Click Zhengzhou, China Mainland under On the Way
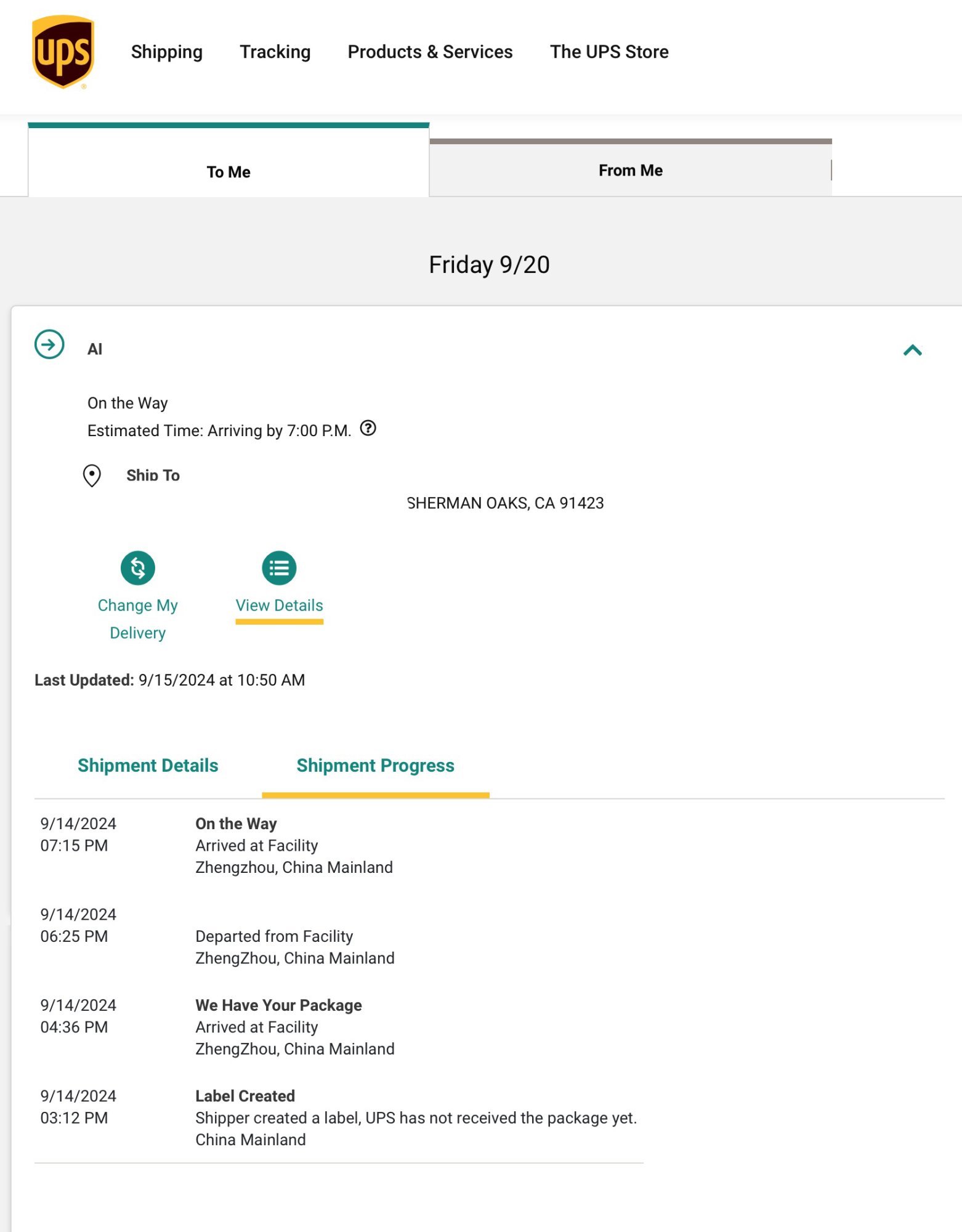This screenshot has height=1232, width=962. click(294, 867)
